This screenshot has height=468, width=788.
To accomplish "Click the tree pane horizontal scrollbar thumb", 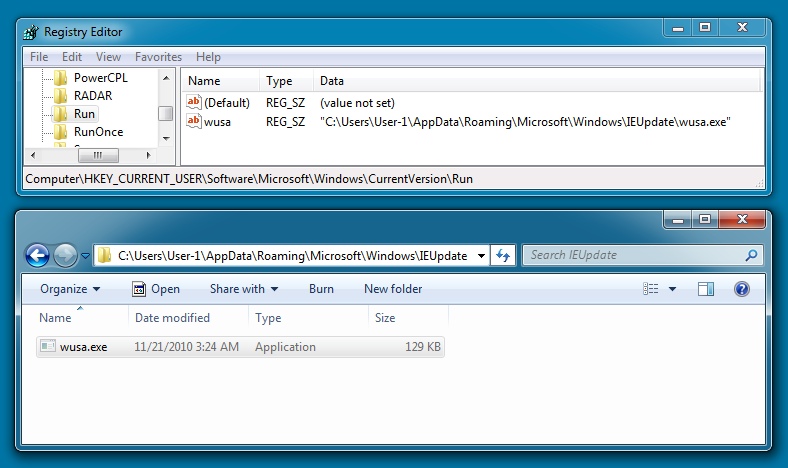I will pos(97,156).
